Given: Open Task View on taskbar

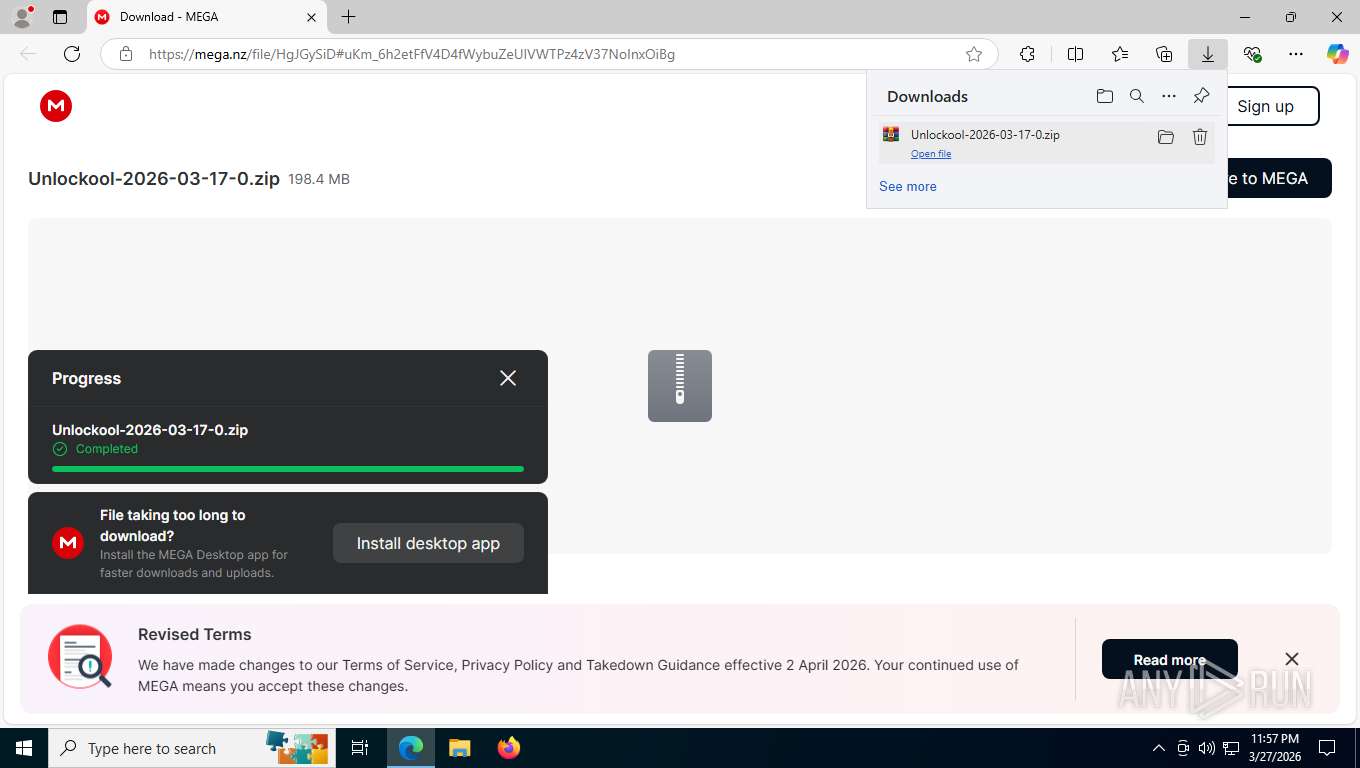Looking at the screenshot, I should [360, 748].
